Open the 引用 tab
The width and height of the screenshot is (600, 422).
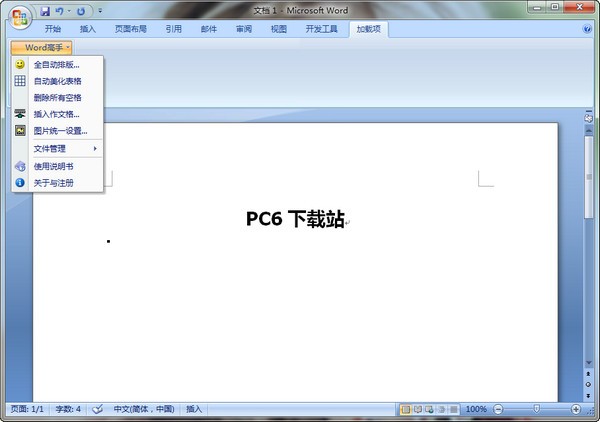tap(173, 29)
